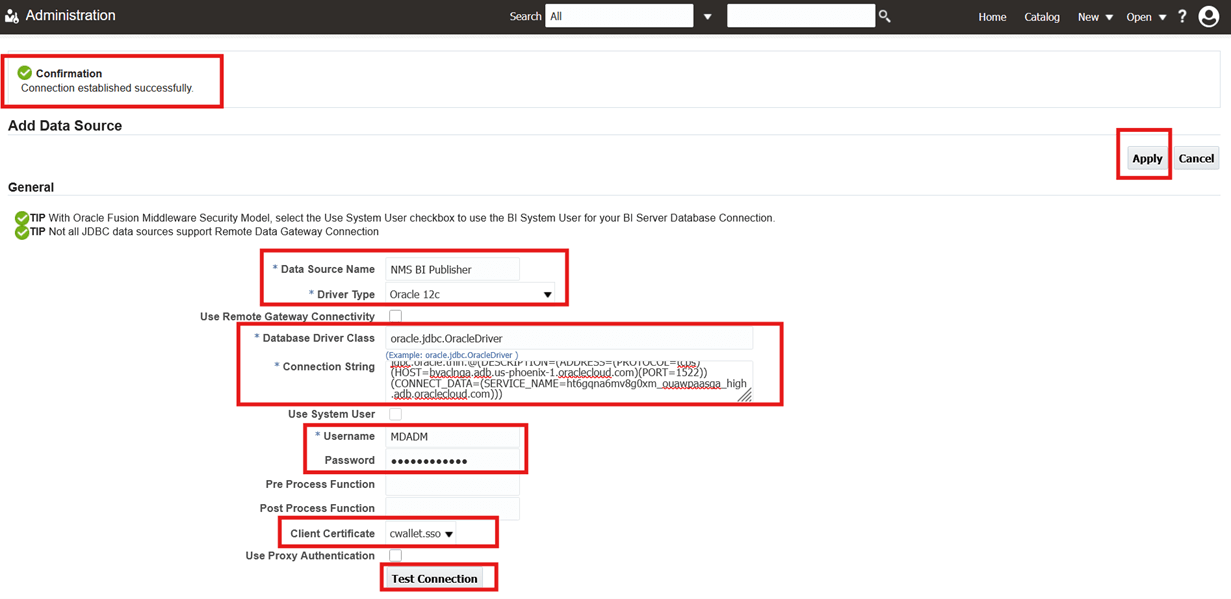
Task: Click the search magnifier icon
Action: point(885,16)
